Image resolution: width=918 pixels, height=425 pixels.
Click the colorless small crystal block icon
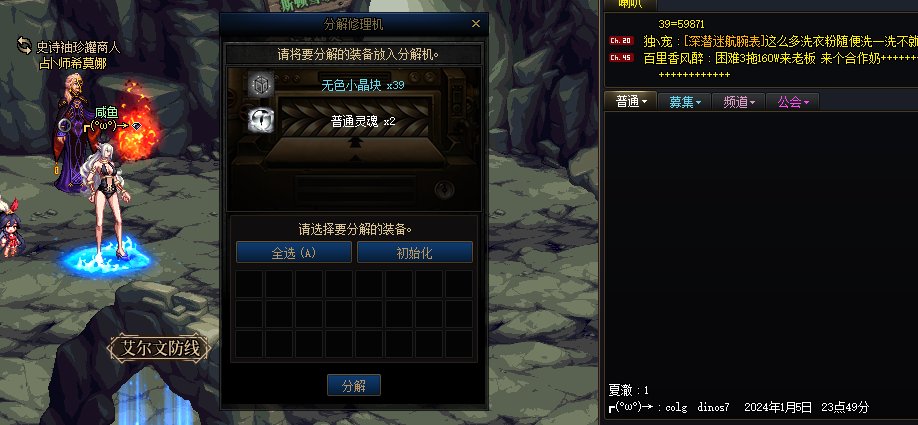point(260,85)
